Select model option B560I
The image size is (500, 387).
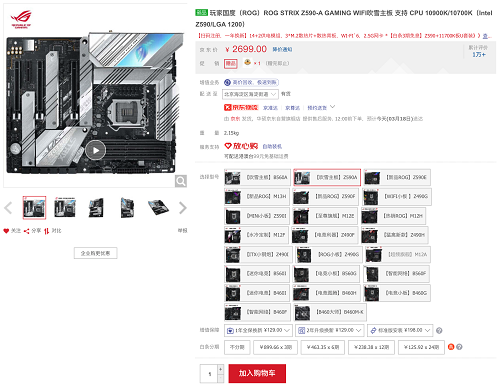tap(257, 274)
